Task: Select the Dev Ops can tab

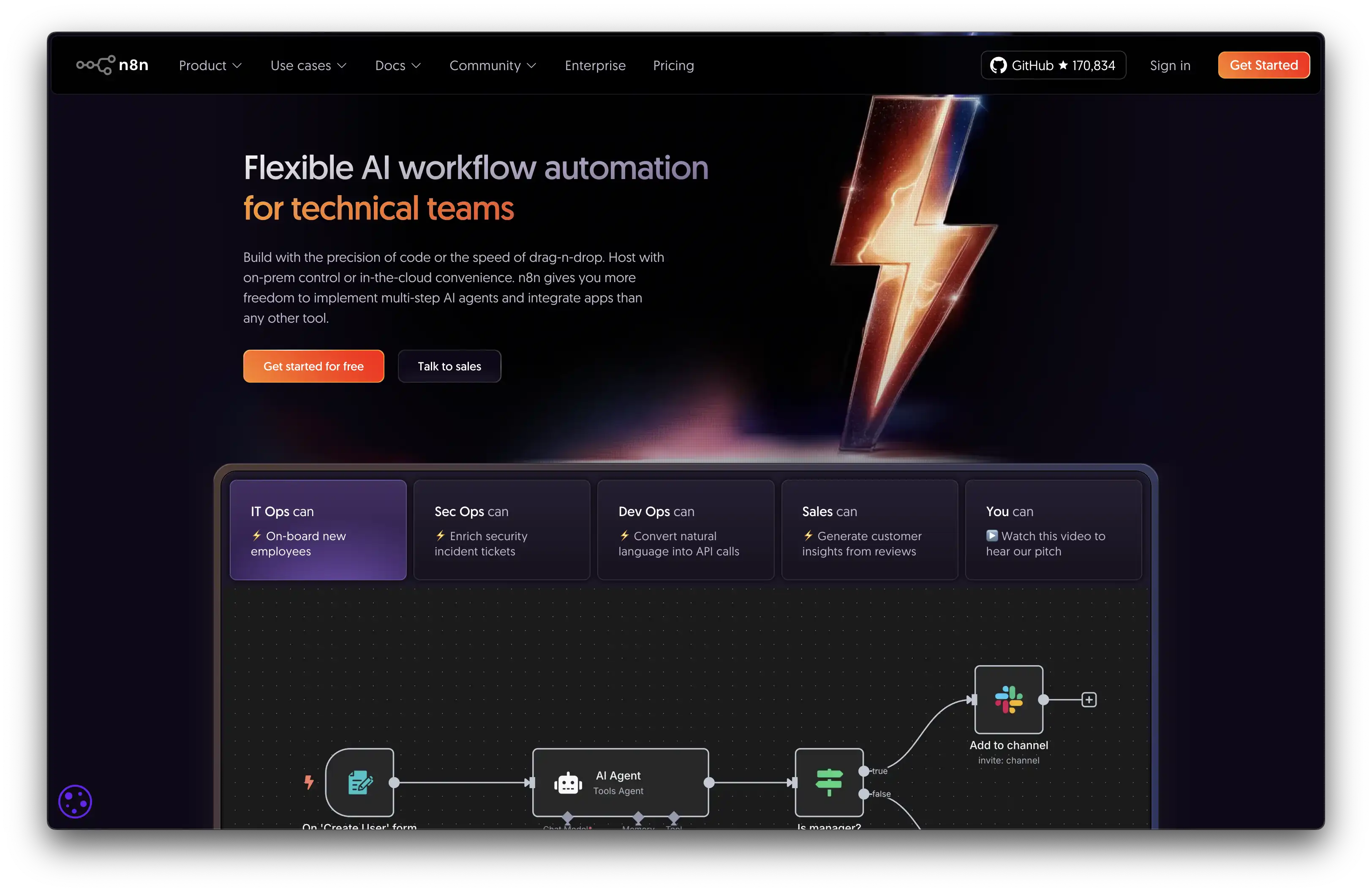Action: pyautogui.click(x=686, y=530)
